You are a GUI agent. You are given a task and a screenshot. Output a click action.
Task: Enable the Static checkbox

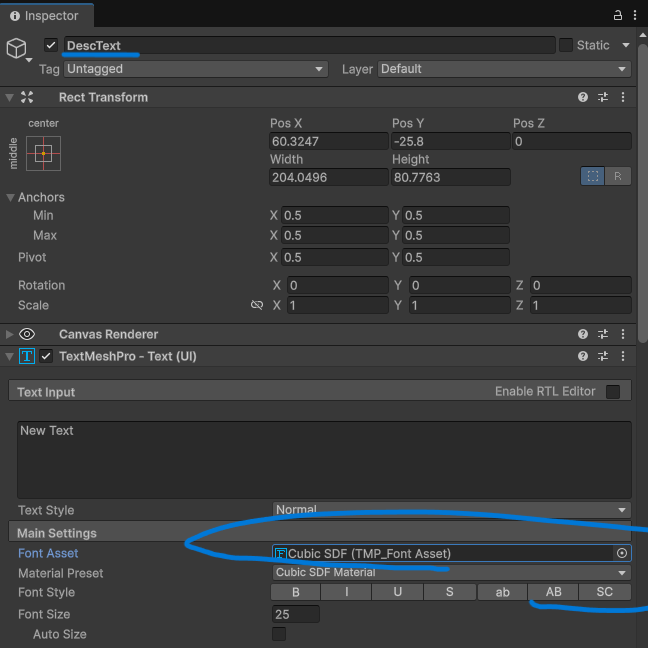pos(566,45)
